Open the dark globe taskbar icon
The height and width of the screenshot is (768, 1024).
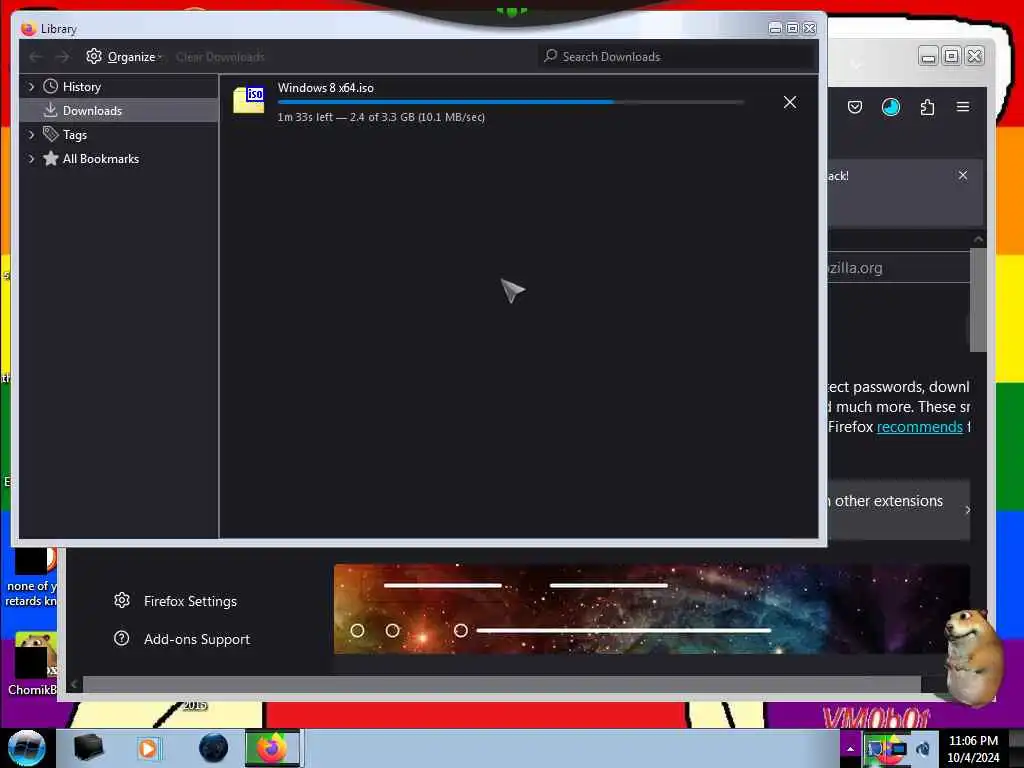pyautogui.click(x=213, y=748)
